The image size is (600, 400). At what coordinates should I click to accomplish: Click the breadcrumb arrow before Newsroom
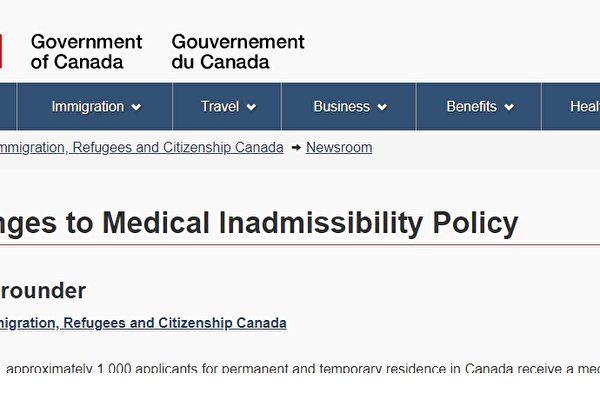click(296, 147)
